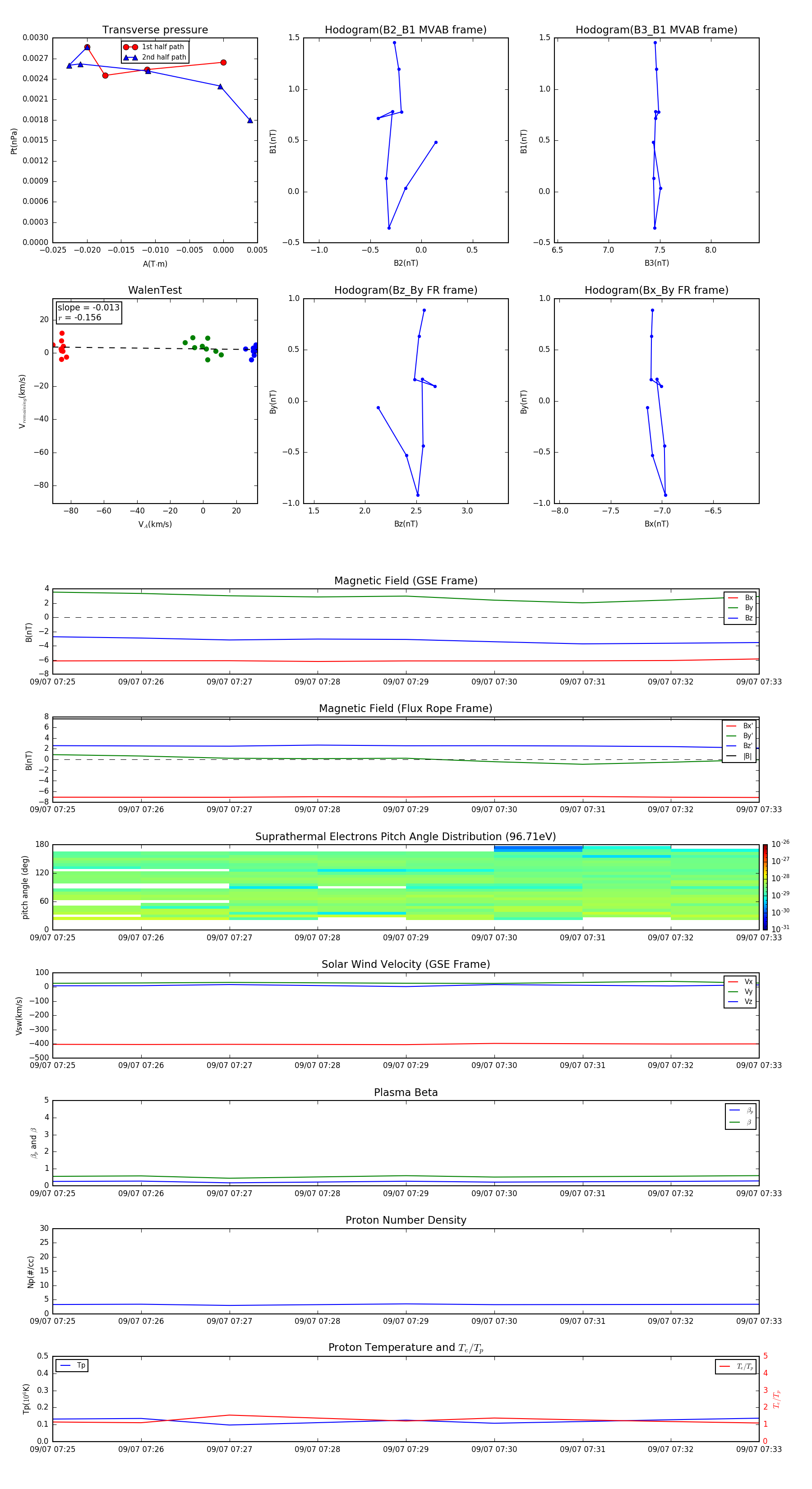Click the "pitch angle (deg)" axis label
This screenshot has width=812, height=1489.
point(25,887)
